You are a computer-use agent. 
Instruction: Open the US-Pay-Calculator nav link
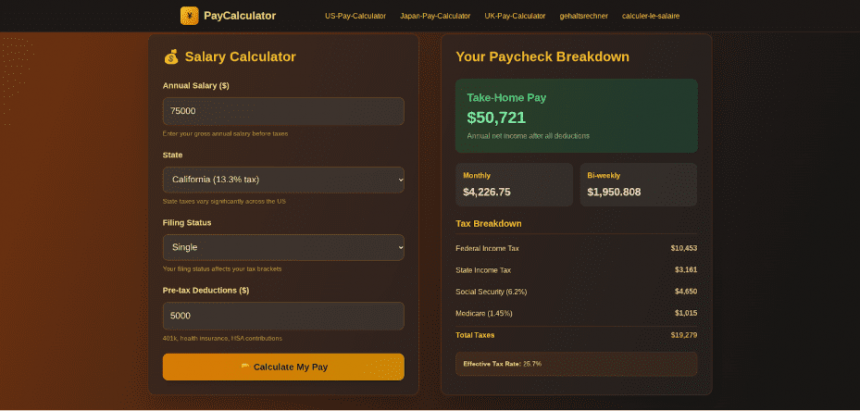[355, 16]
